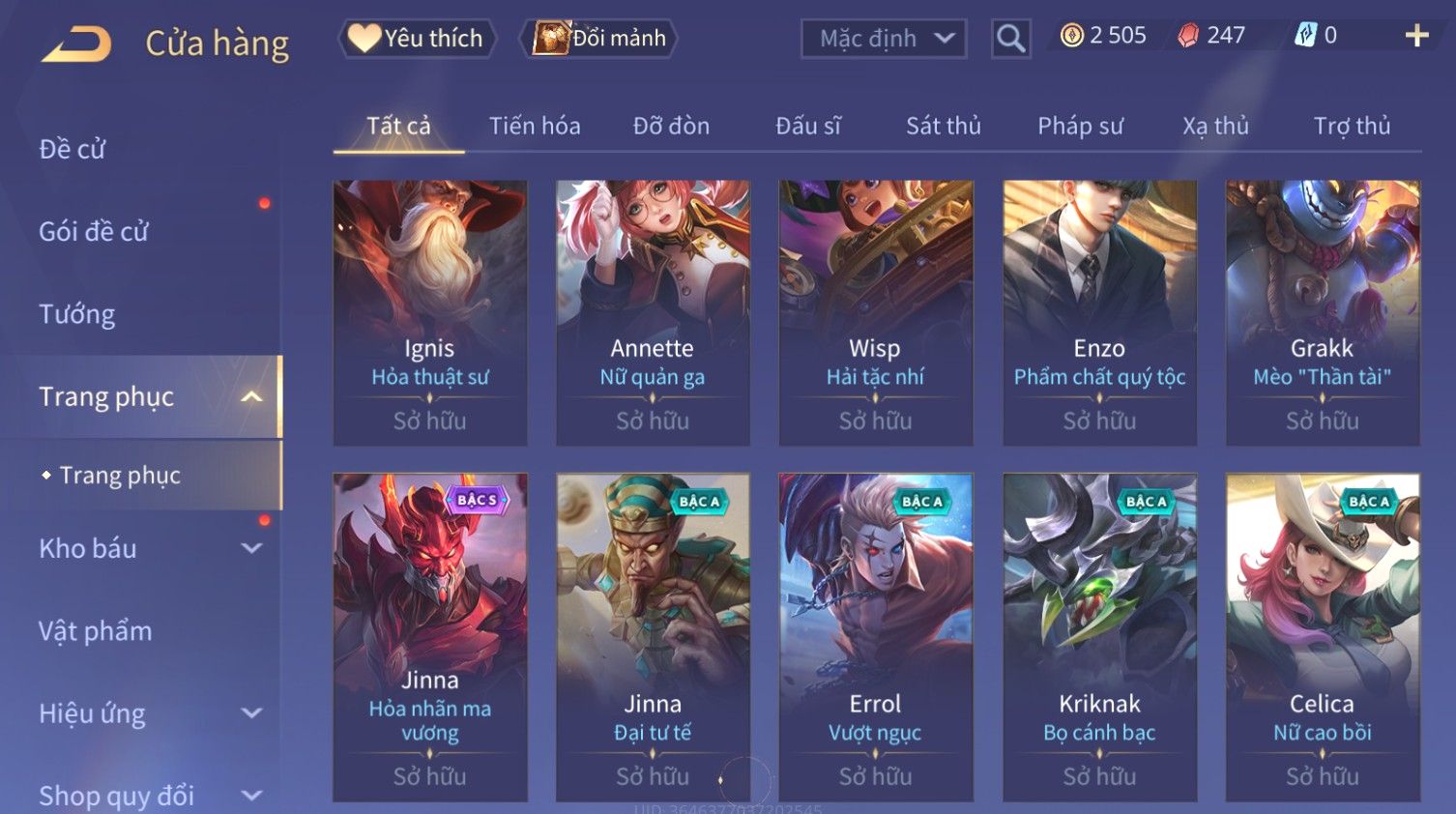The height and width of the screenshot is (814, 1456).
Task: Click the heart Yêu thích button
Action: 417,39
